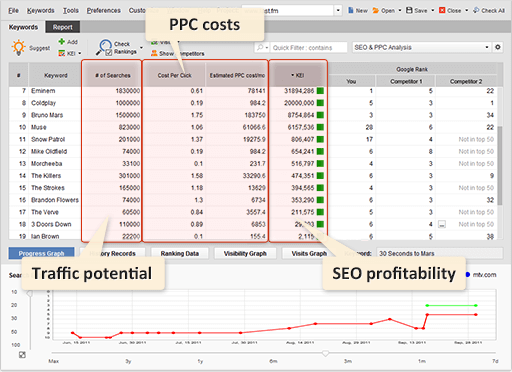Expand the Quick Filter search options arrow
This screenshot has height=372, width=512.
pyautogui.click(x=267, y=48)
